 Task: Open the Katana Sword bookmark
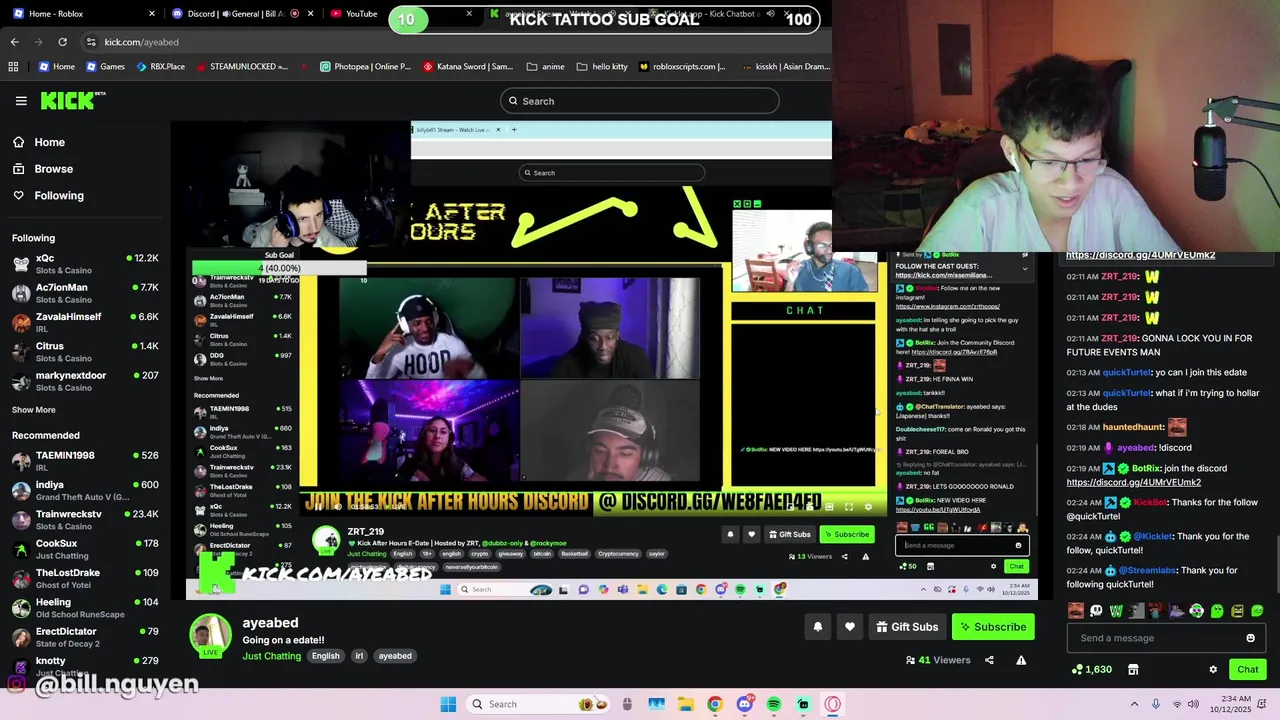[468, 67]
